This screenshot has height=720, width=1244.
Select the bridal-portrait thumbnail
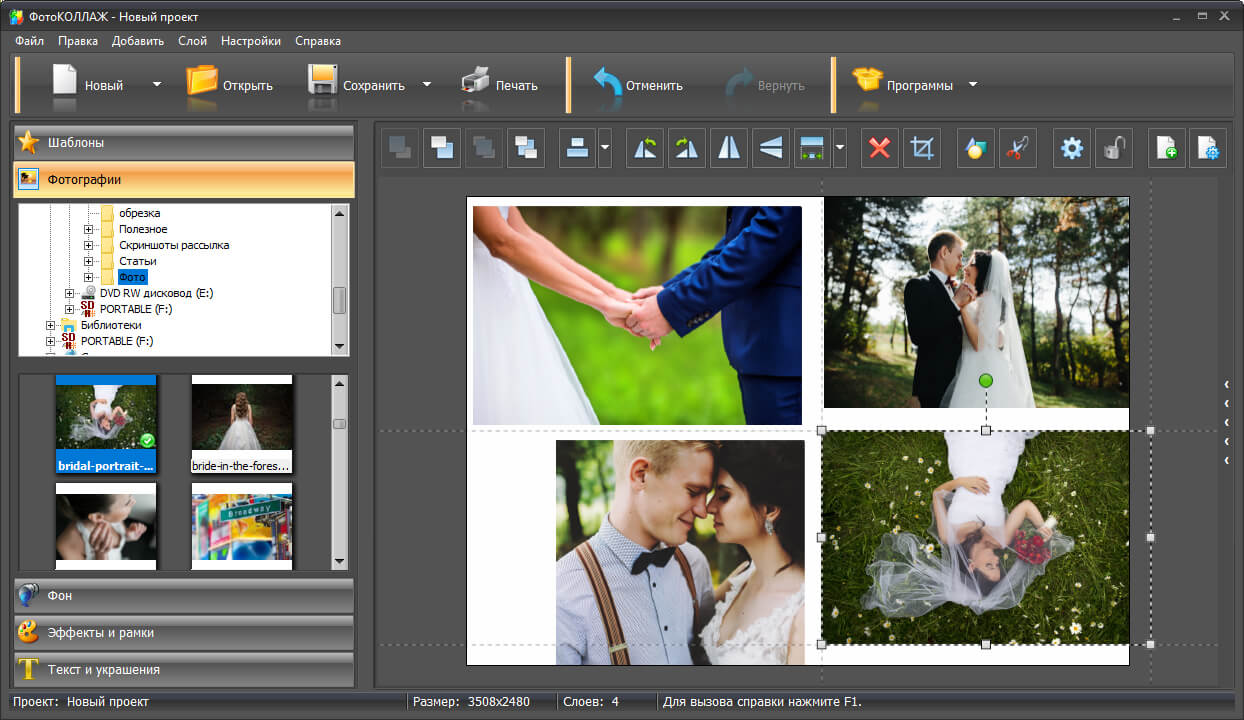(106, 424)
